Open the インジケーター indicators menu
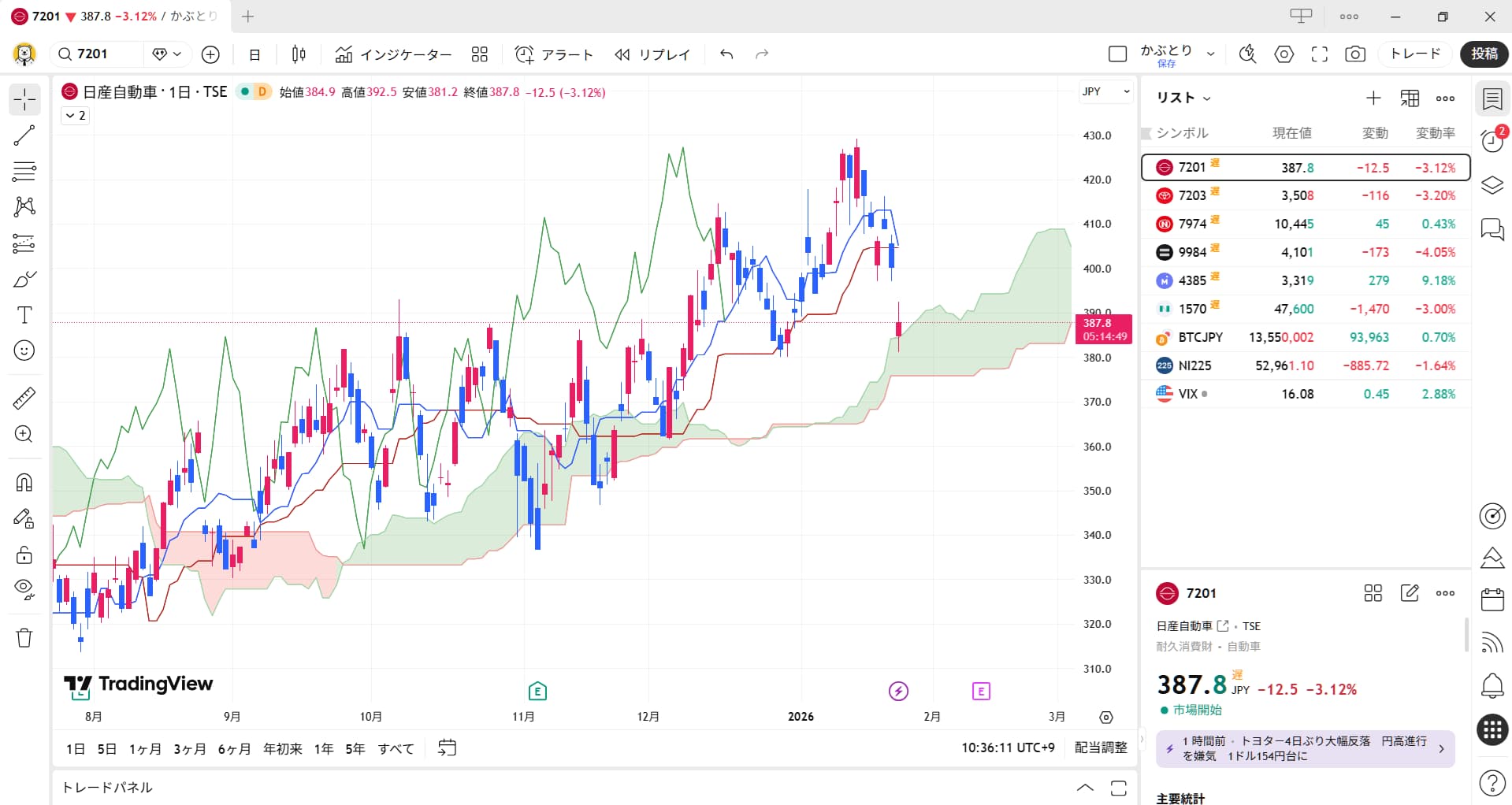The height and width of the screenshot is (805, 1512). pyautogui.click(x=393, y=54)
